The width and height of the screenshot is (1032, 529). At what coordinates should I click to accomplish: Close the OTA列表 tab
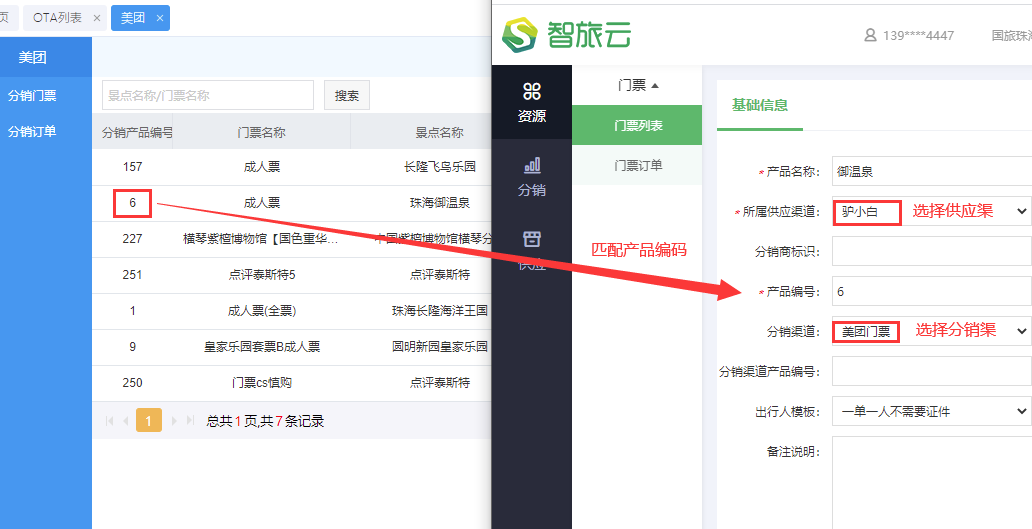96,18
